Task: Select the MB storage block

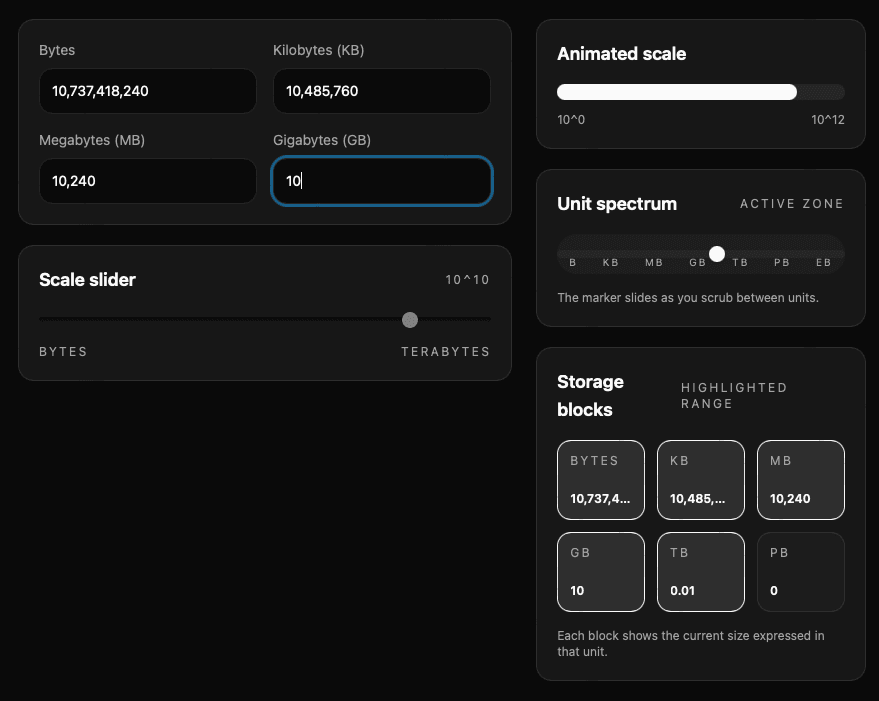Action: [800, 480]
